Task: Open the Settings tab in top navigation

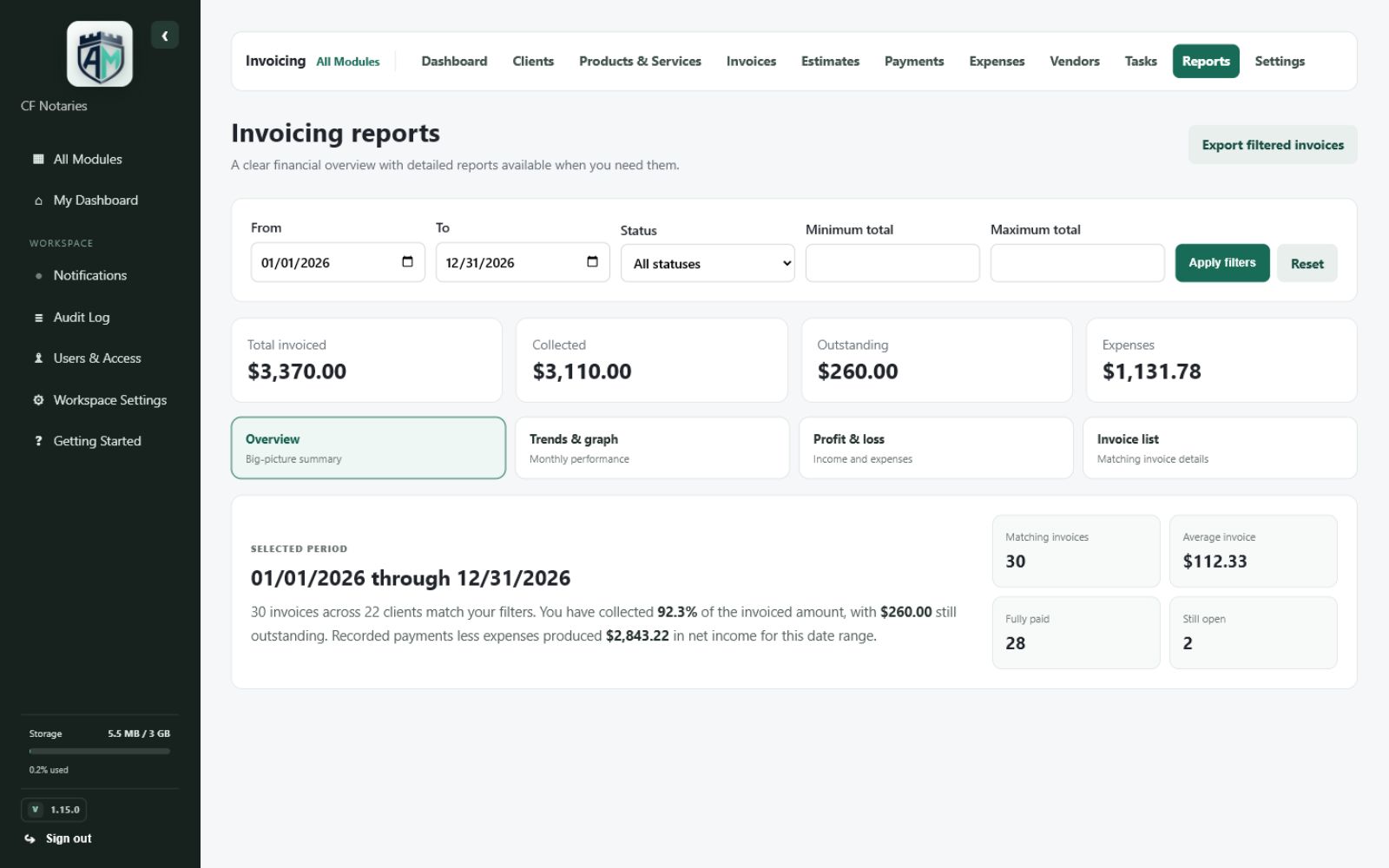Action: [x=1280, y=62]
